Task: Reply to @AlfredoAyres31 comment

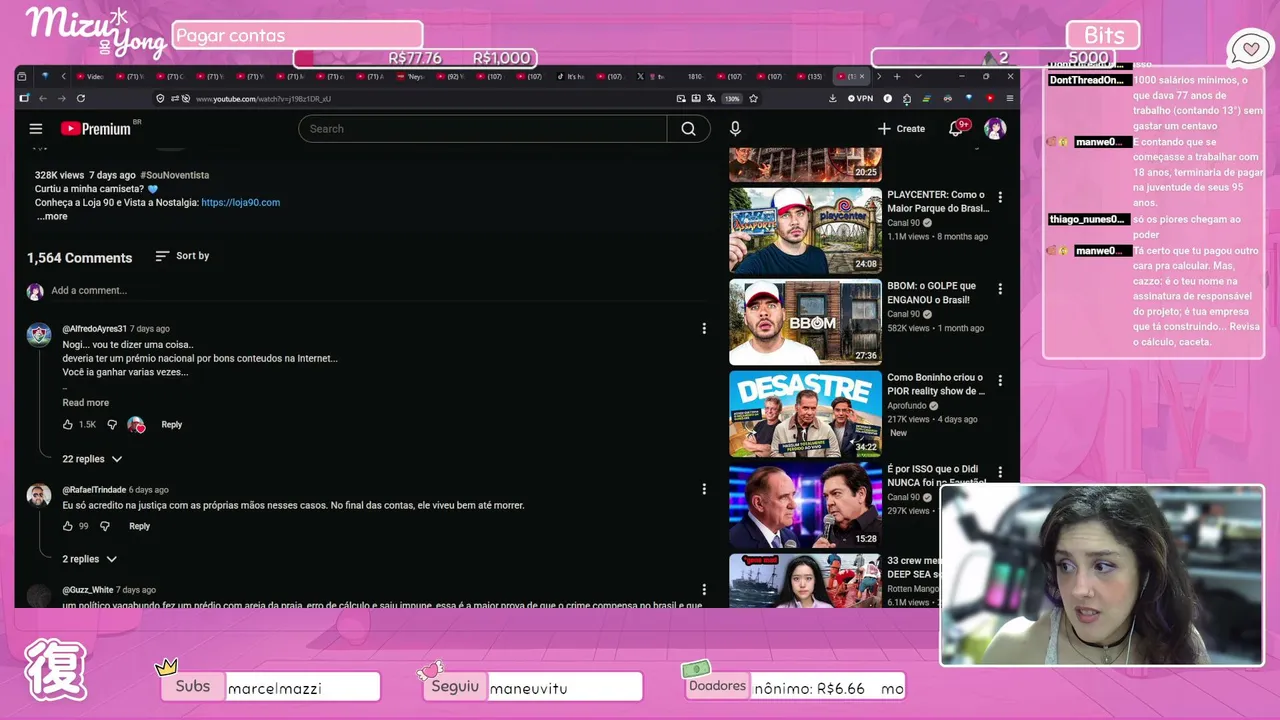Action: click(172, 425)
